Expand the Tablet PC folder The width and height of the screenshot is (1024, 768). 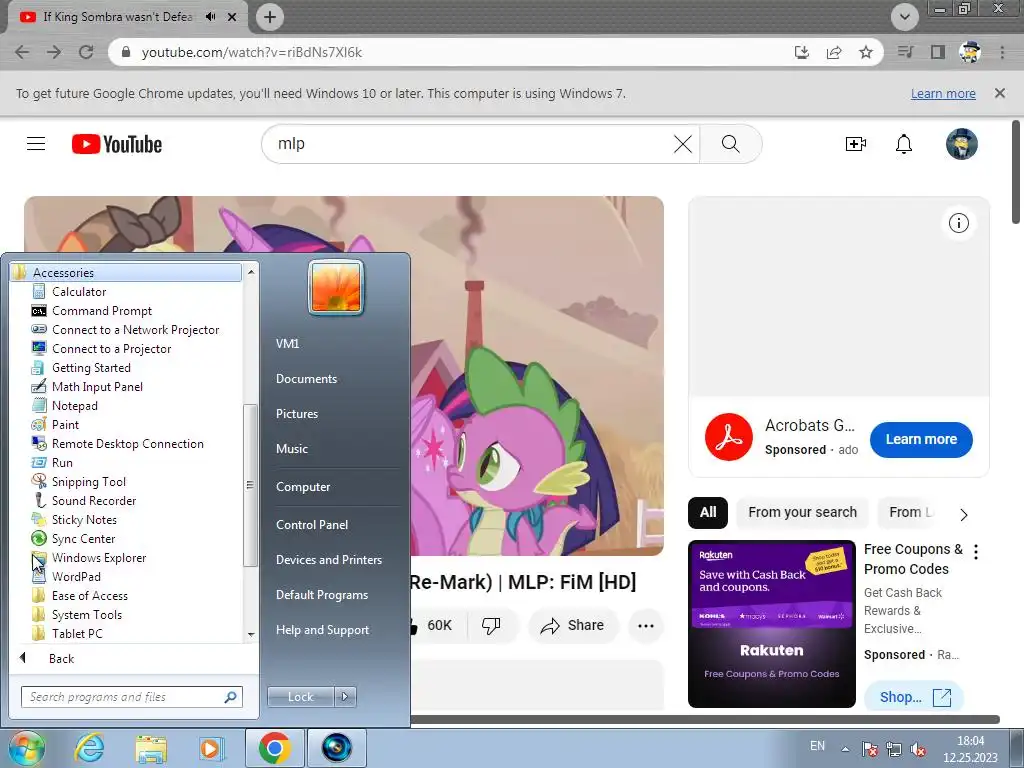(76, 633)
